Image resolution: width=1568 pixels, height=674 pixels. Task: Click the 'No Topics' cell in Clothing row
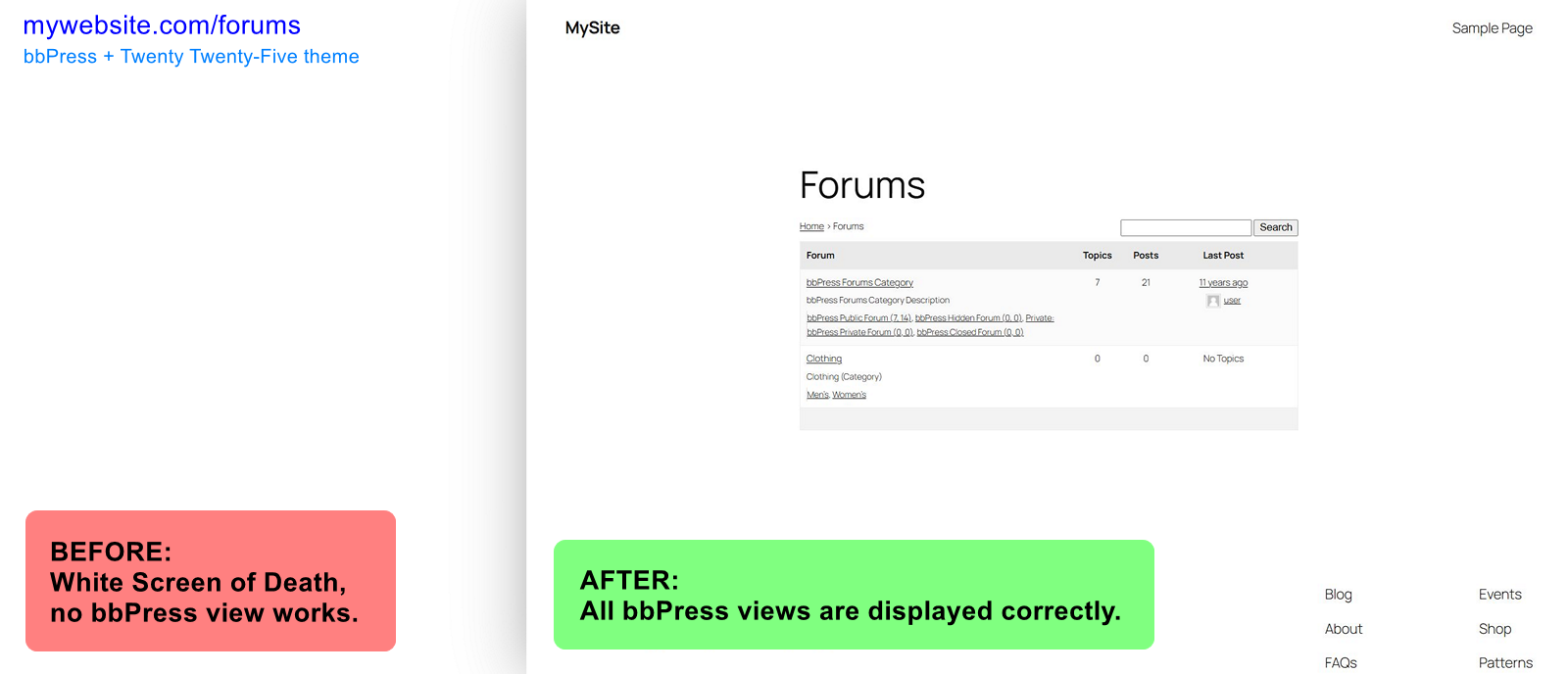(x=1223, y=359)
